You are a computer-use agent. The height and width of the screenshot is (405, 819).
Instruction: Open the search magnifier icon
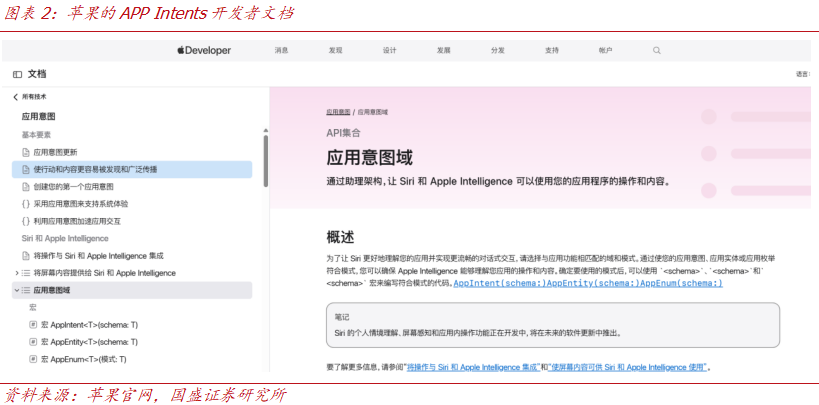pos(657,51)
